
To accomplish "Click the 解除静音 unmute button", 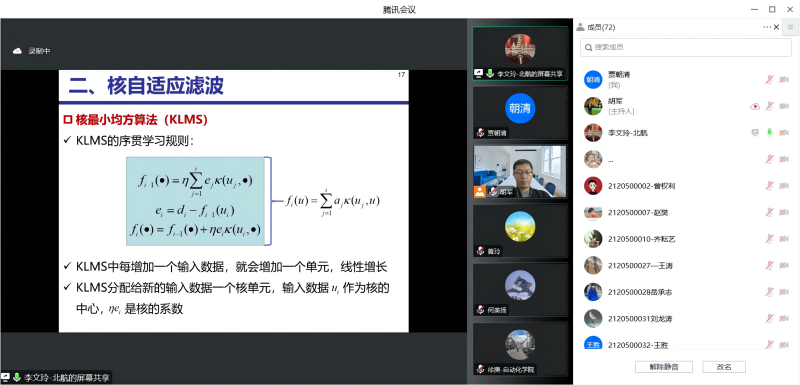I will click(x=663, y=367).
